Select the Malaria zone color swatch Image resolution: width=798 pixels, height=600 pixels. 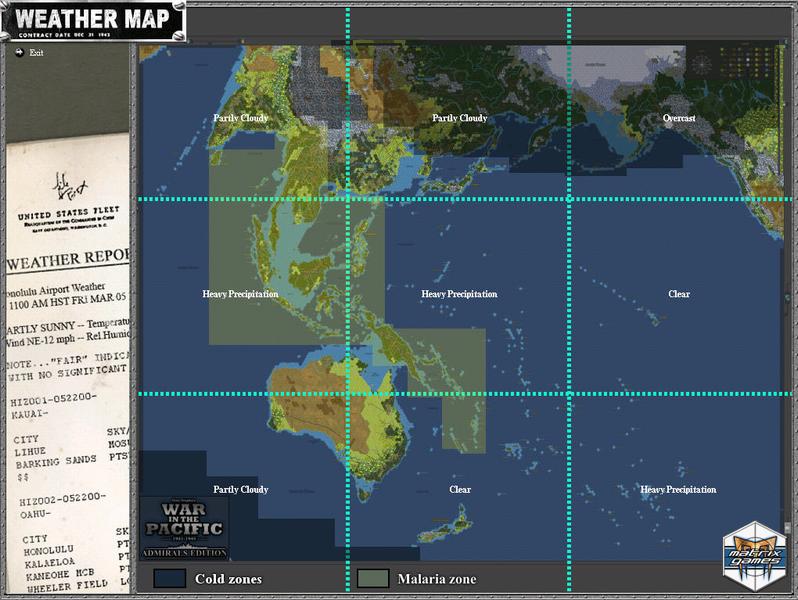tap(372, 578)
